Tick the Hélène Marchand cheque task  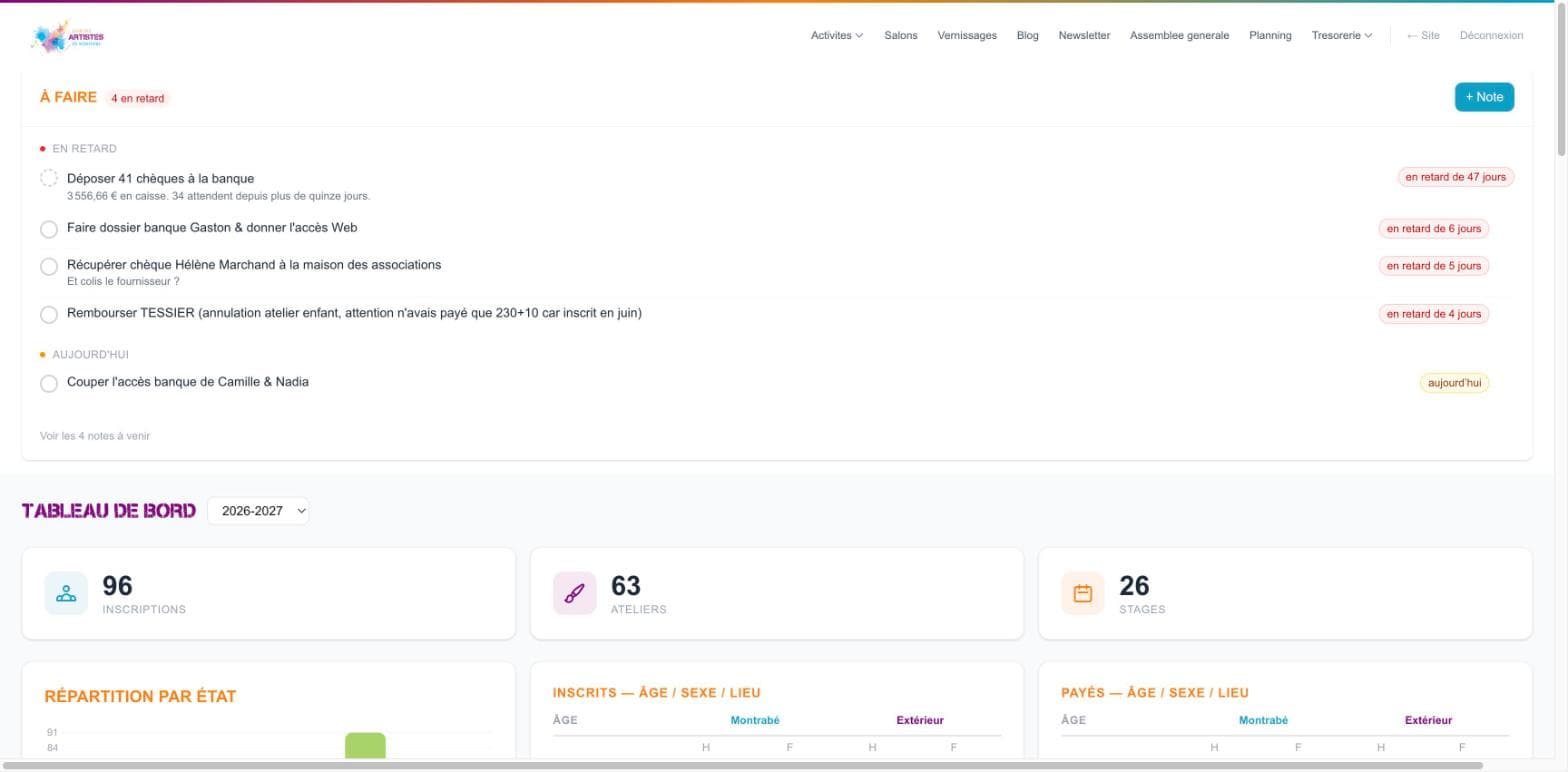click(48, 266)
